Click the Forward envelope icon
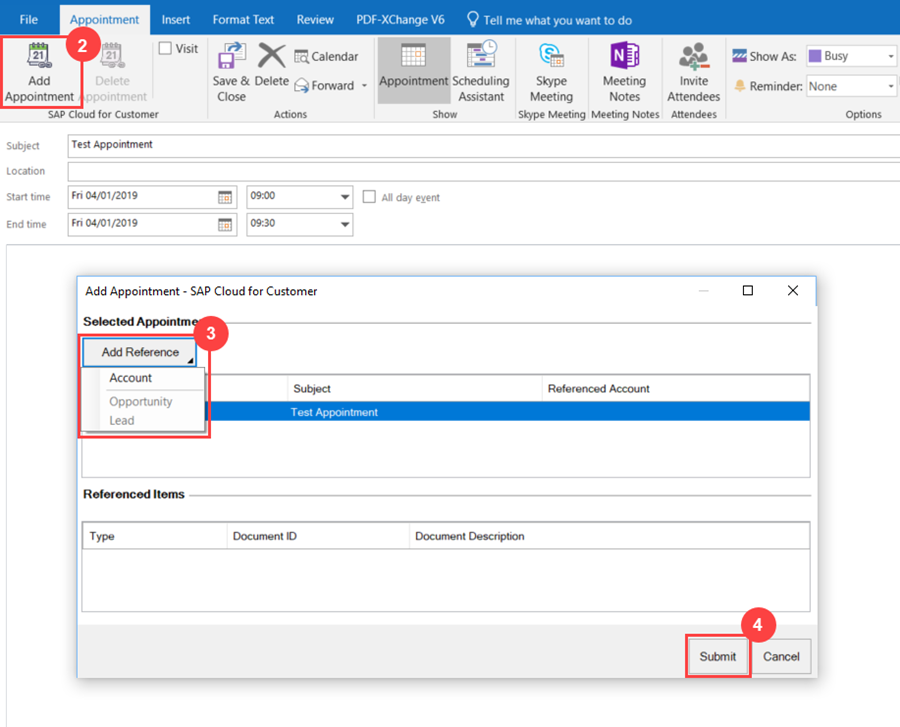This screenshot has height=727, width=900. pos(302,86)
